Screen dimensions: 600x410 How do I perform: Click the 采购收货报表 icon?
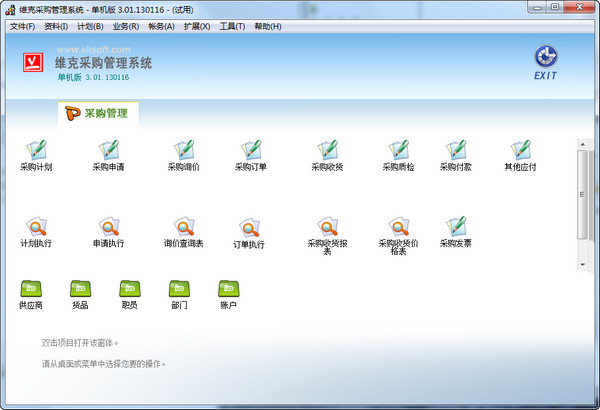[327, 235]
